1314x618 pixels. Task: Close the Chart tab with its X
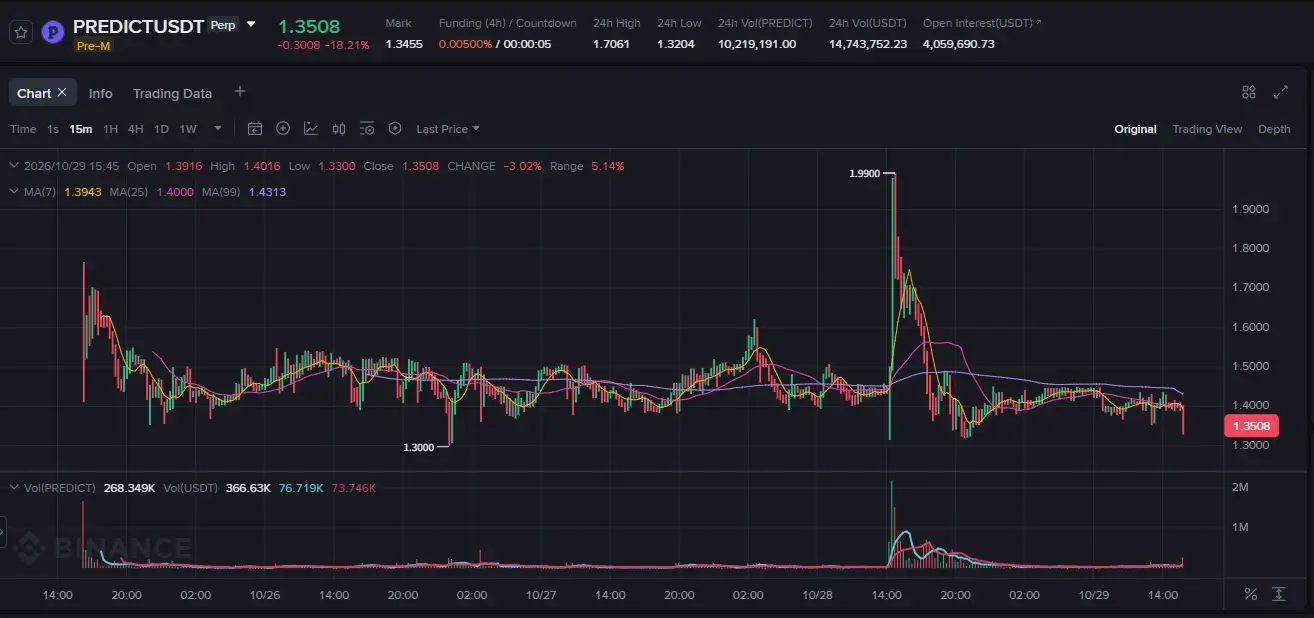pos(62,92)
